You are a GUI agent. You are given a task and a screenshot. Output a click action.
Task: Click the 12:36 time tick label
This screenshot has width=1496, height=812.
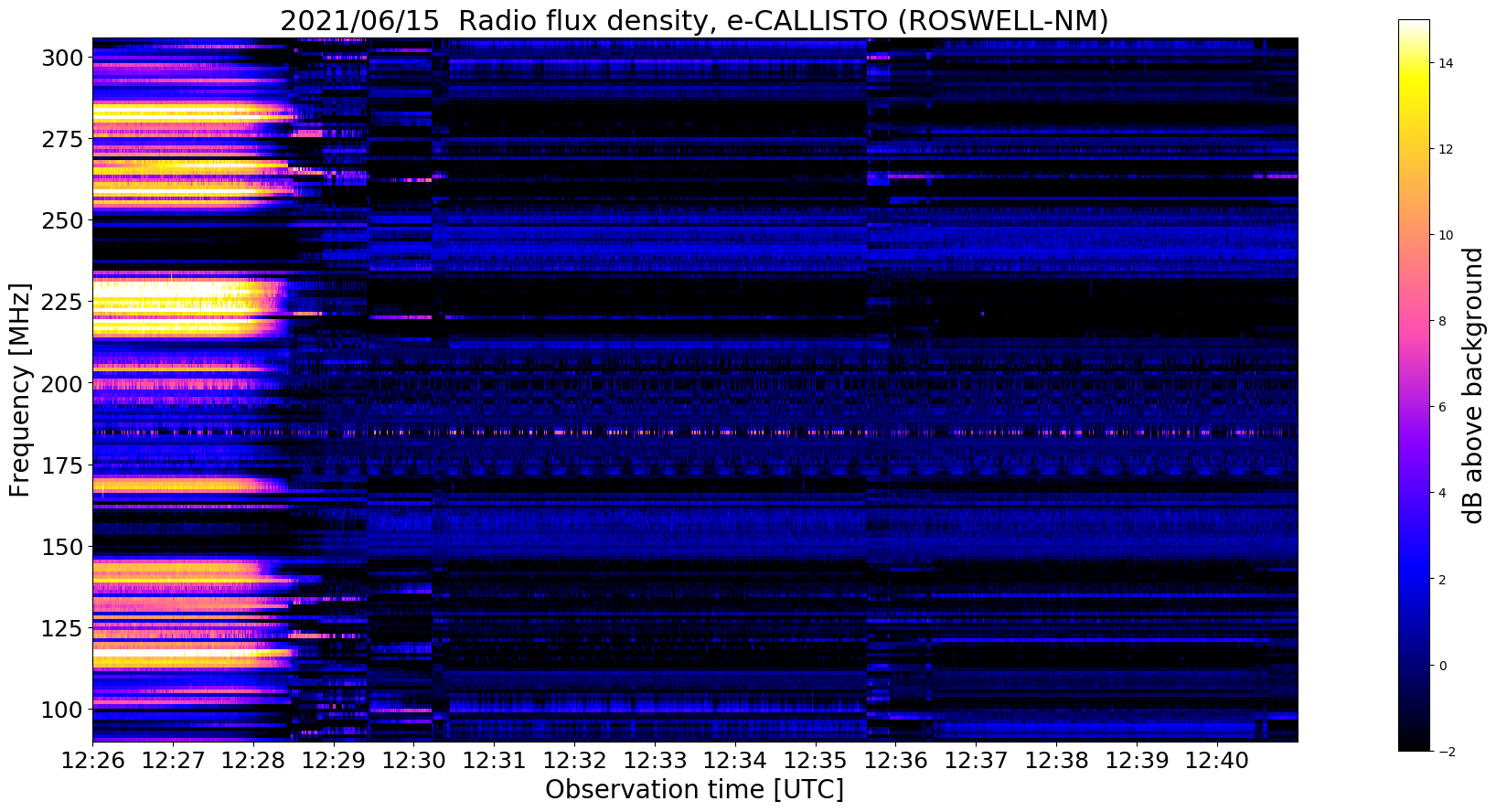[x=895, y=760]
